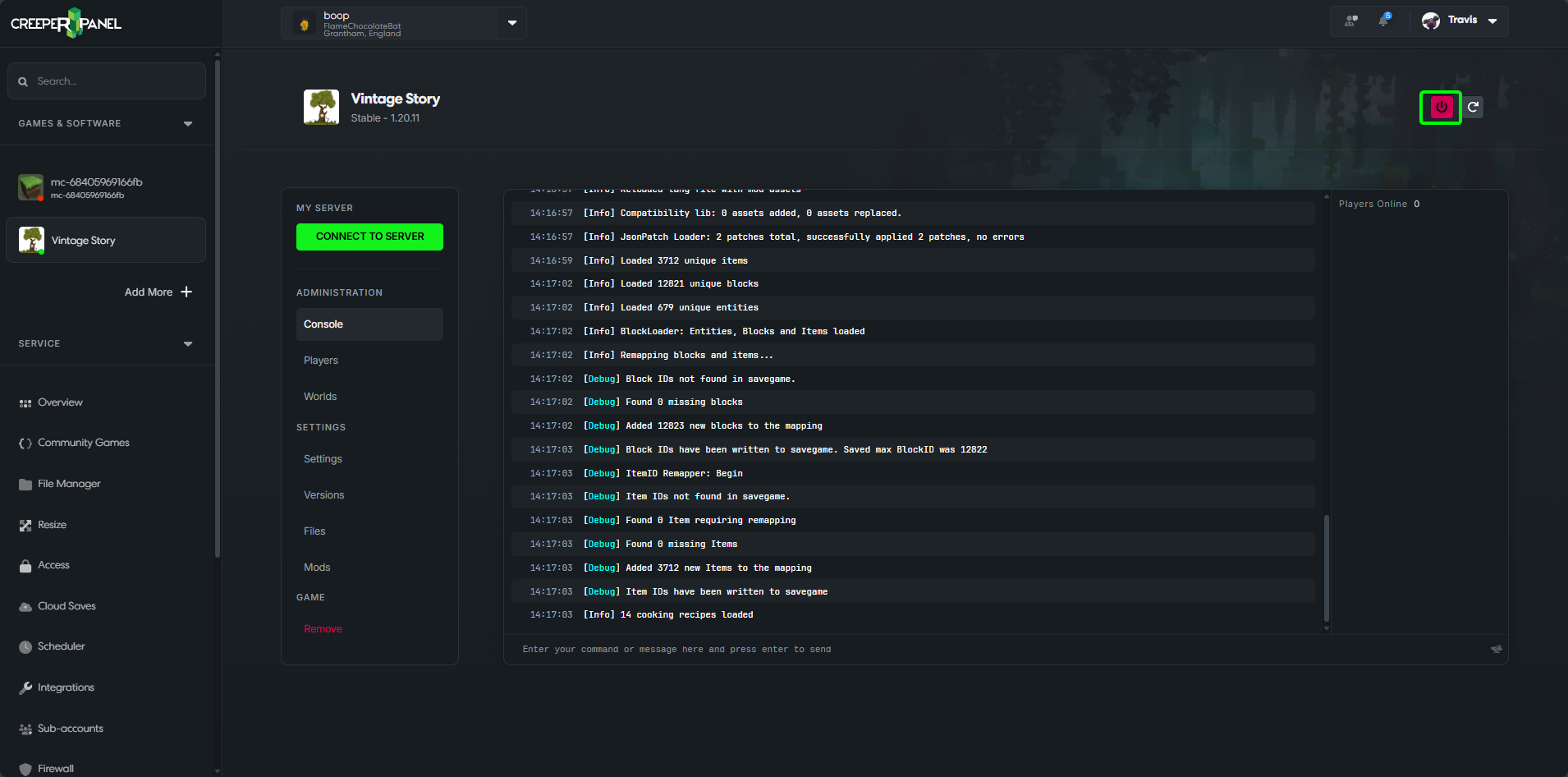Open the notifications bell
This screenshot has height=777, width=1568.
coord(1384,20)
